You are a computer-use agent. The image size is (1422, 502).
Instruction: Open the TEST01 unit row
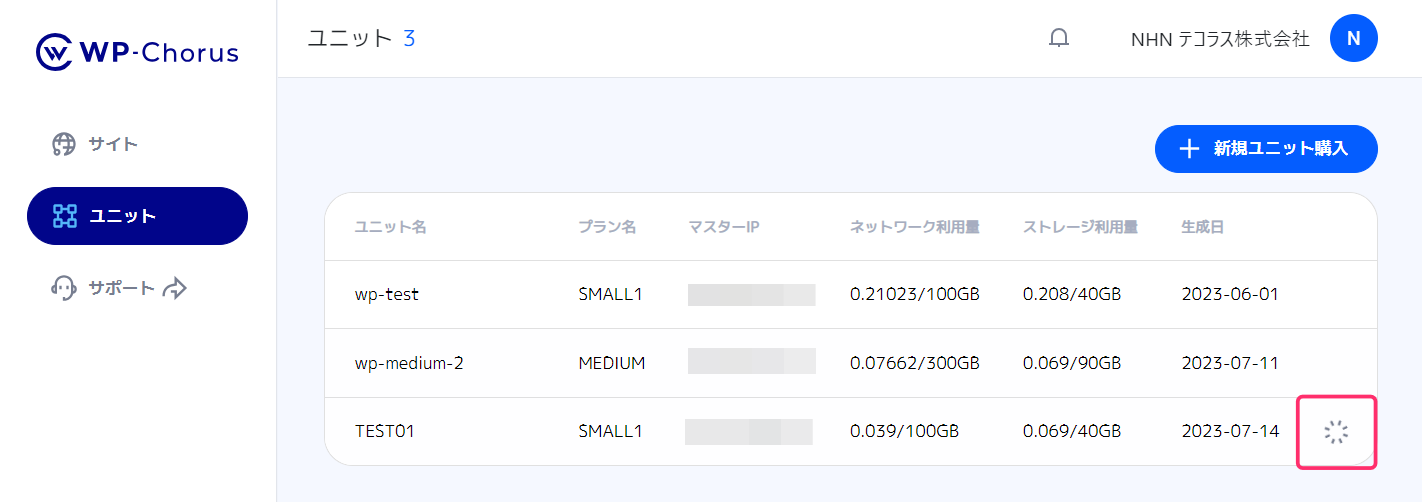[x=385, y=431]
